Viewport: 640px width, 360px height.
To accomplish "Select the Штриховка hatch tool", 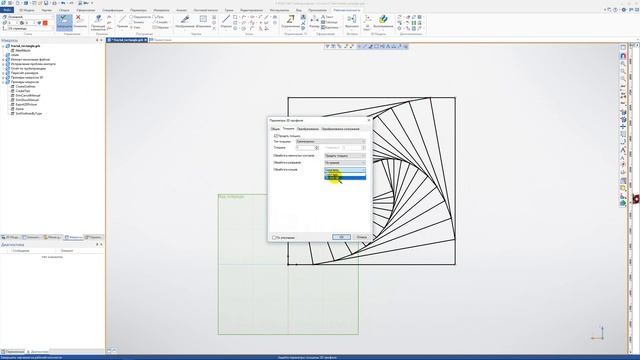I will click(x=203, y=21).
